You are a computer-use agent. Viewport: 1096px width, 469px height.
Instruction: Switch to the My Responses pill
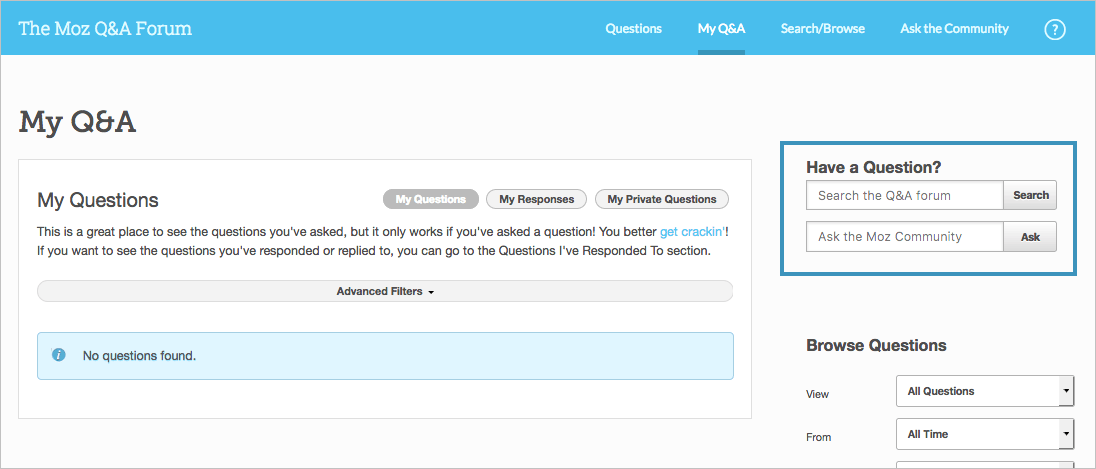coord(536,199)
